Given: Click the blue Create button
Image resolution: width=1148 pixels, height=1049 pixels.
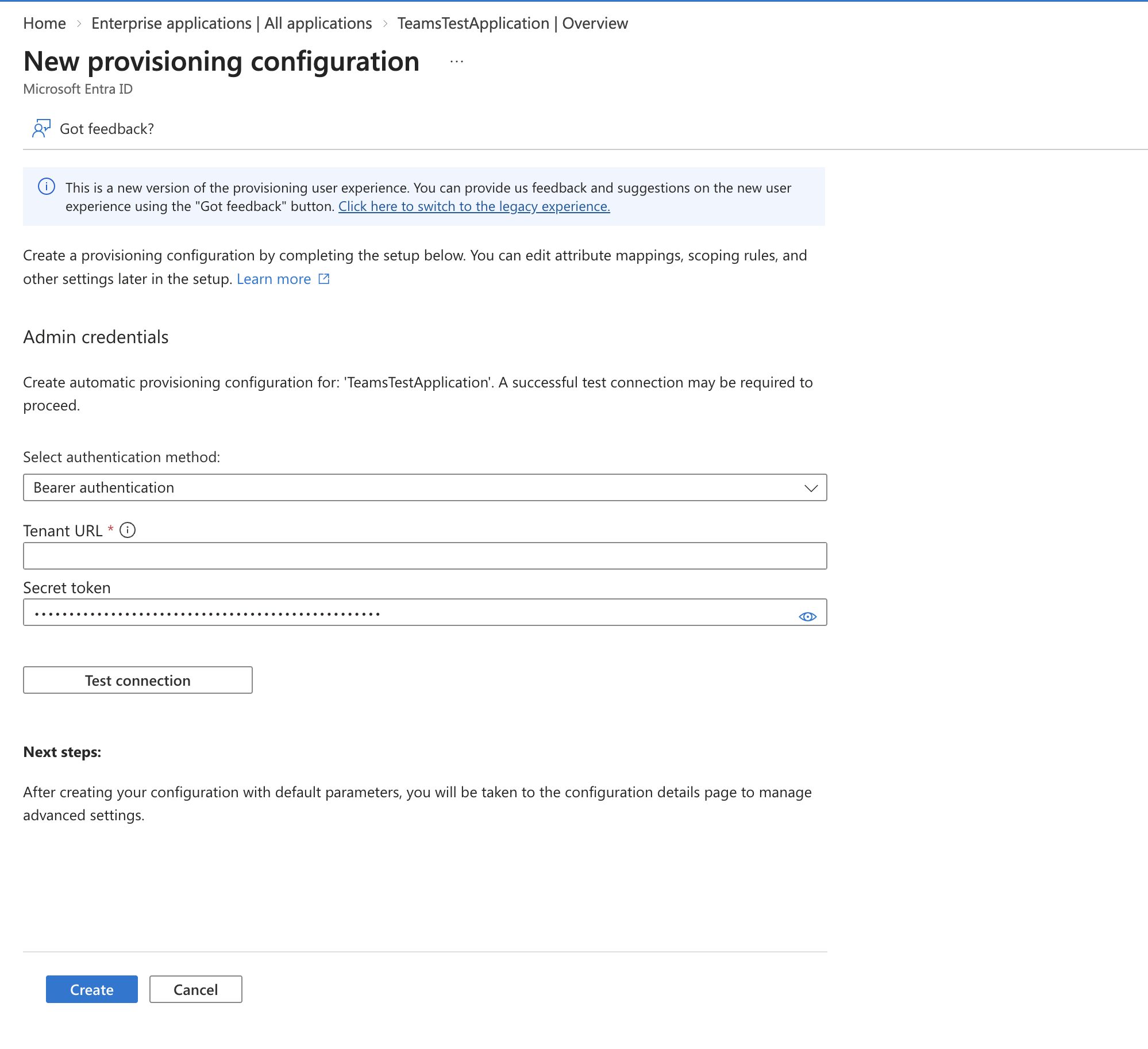Looking at the screenshot, I should point(92,989).
